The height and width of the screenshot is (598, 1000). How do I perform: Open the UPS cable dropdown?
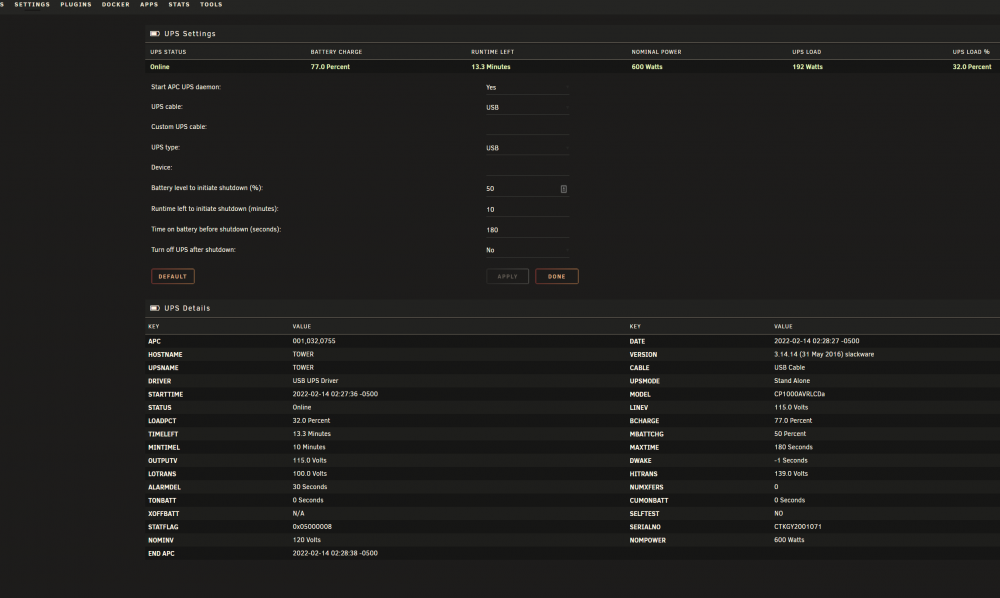click(527, 107)
